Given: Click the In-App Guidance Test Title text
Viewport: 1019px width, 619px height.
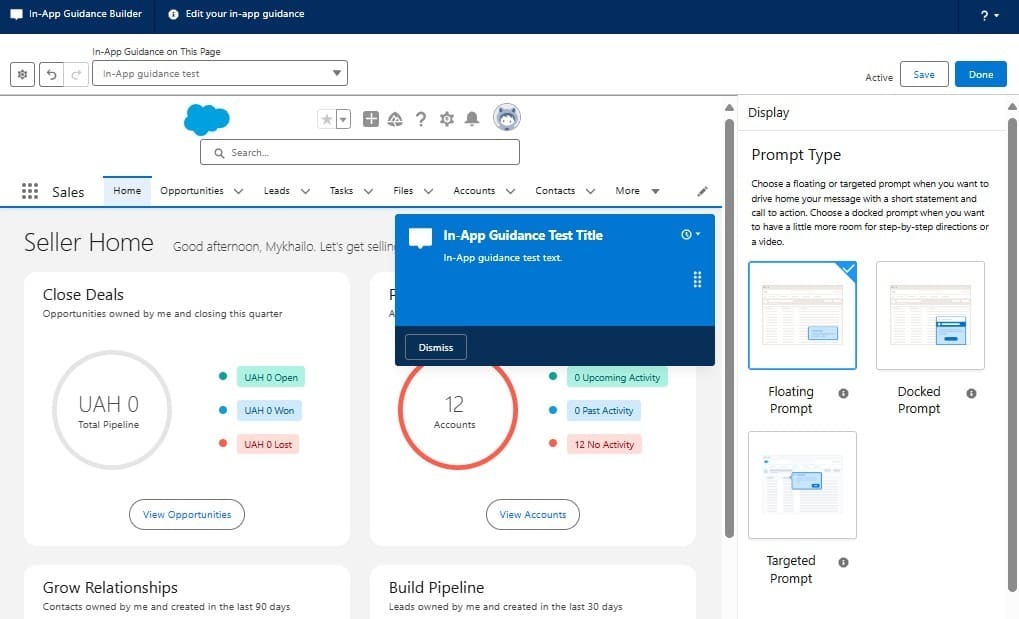Looking at the screenshot, I should [523, 235].
